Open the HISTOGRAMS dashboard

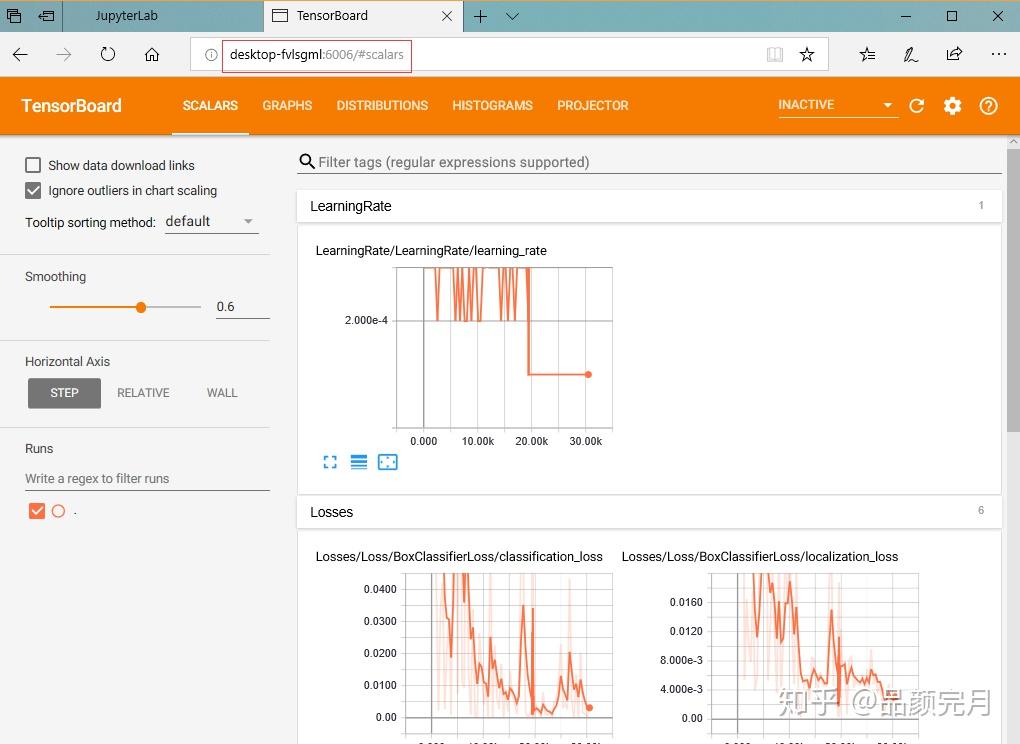(492, 105)
